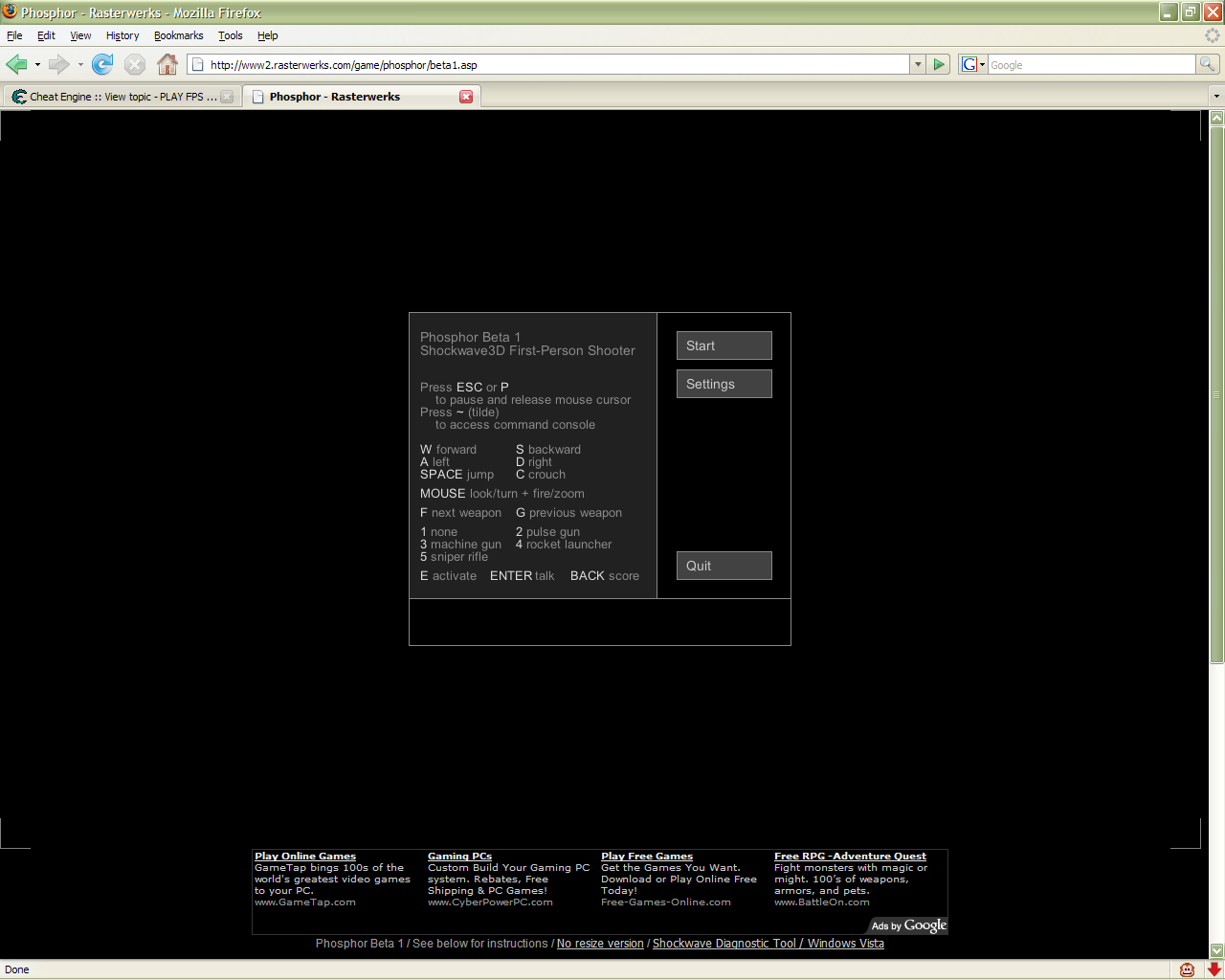The width and height of the screenshot is (1225, 980).
Task: Go to the Home page
Action: pos(167,64)
